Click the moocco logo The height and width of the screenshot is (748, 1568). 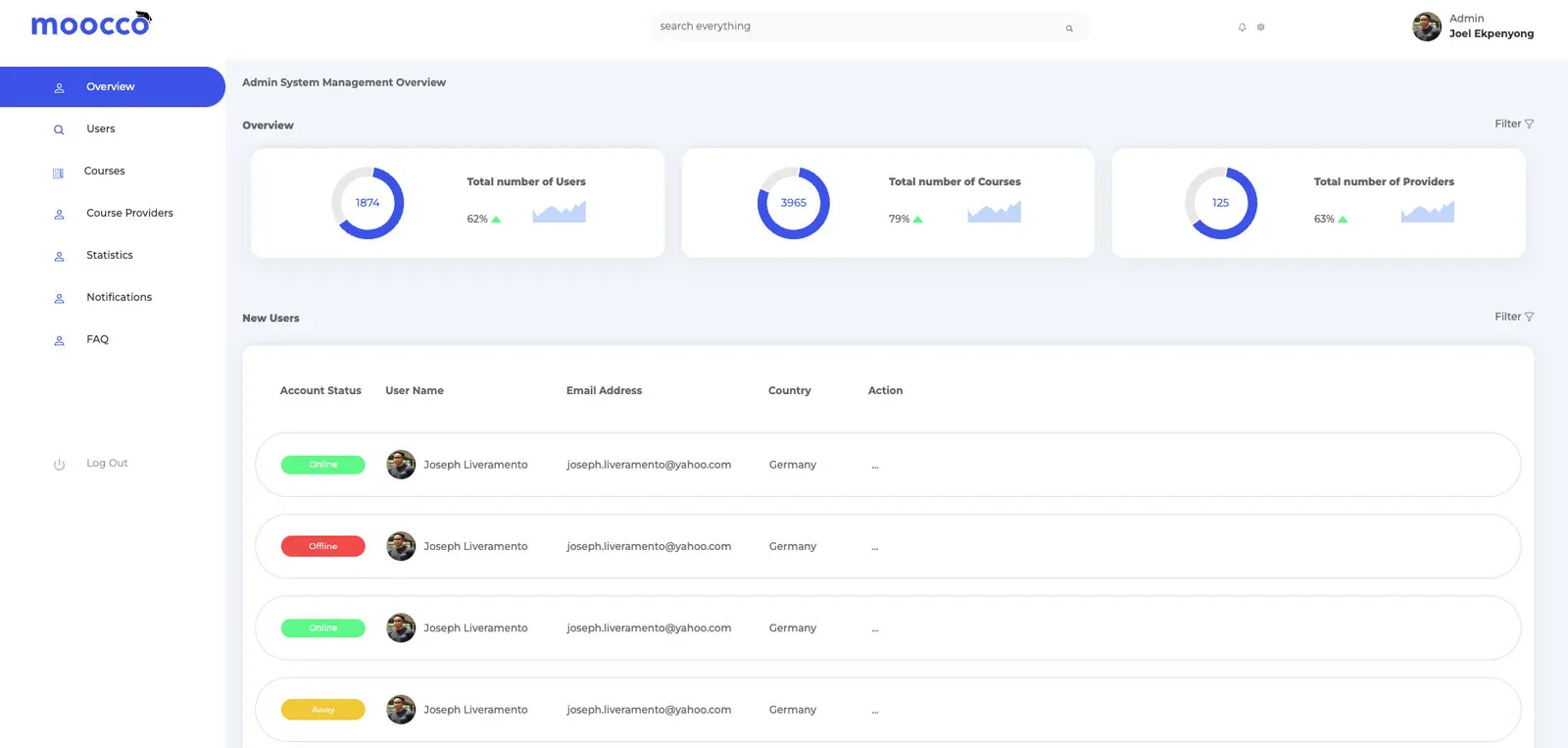91,24
